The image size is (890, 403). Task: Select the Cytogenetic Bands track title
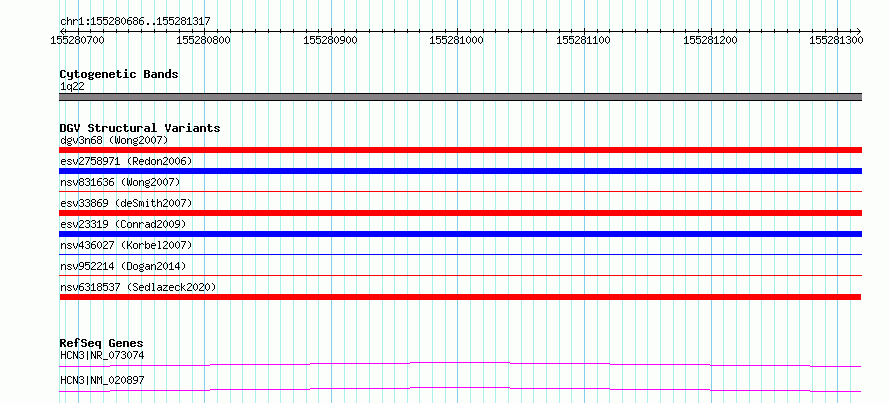[x=119, y=74]
